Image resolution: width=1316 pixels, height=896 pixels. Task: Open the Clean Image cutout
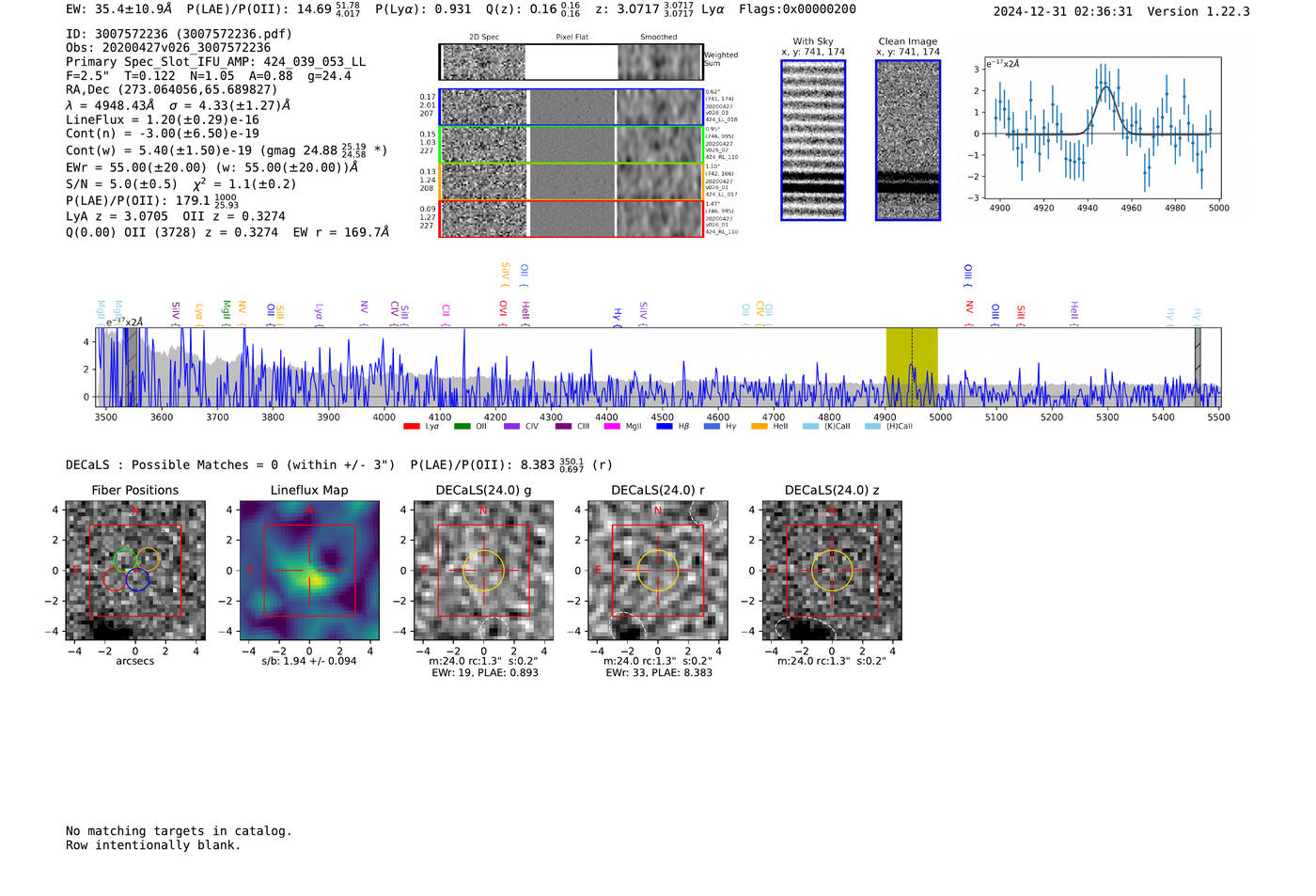(908, 140)
